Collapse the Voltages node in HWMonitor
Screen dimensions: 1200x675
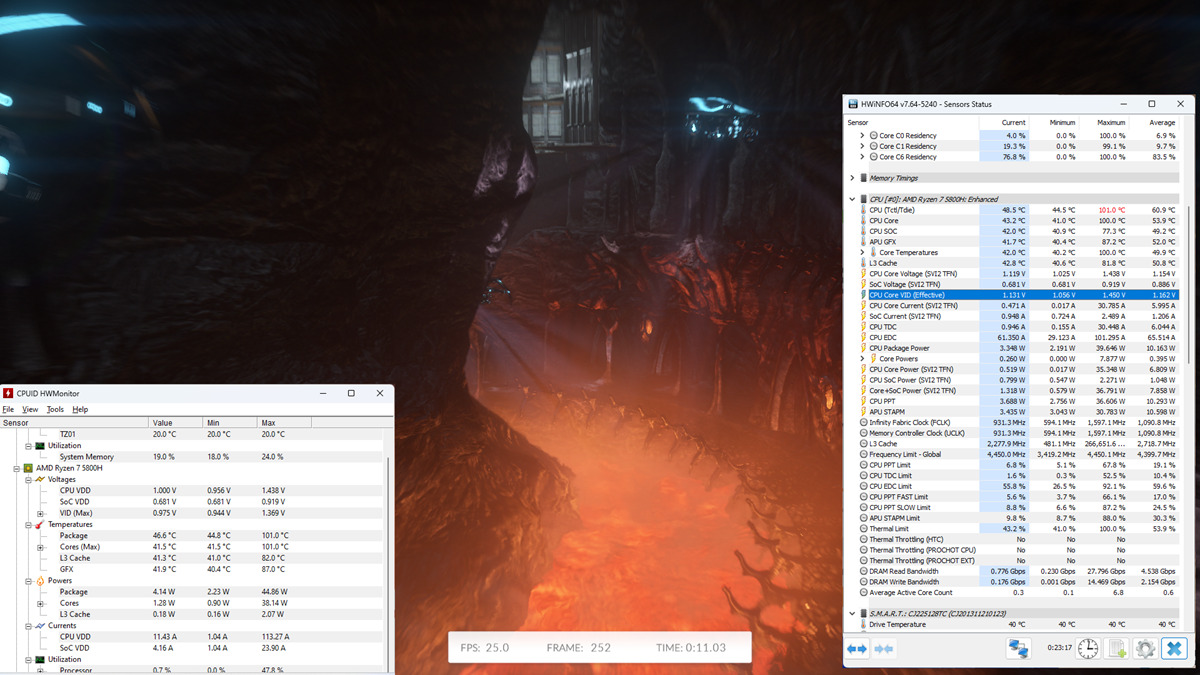point(28,479)
